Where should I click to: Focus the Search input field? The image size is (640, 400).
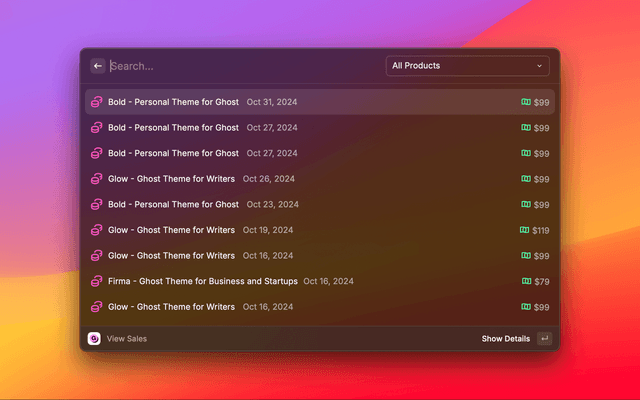pyautogui.click(x=240, y=66)
